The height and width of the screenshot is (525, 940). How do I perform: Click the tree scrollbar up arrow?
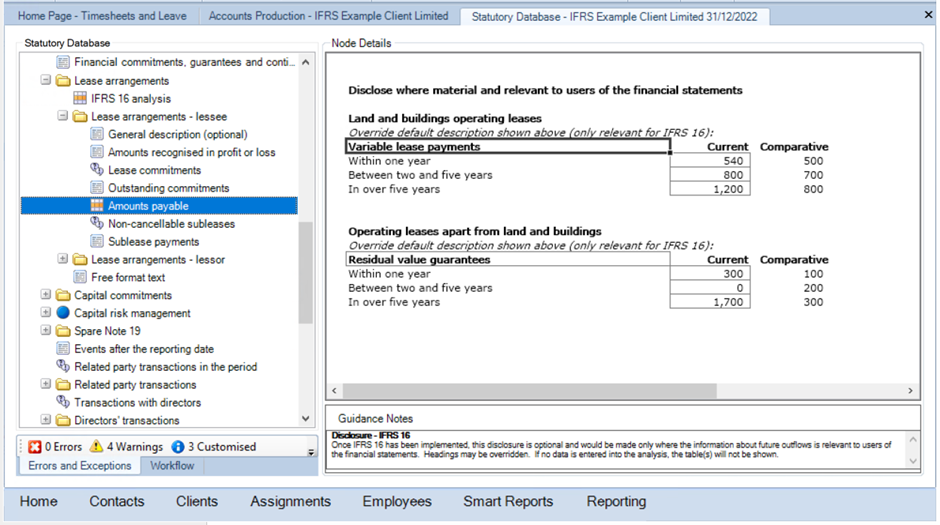(306, 62)
